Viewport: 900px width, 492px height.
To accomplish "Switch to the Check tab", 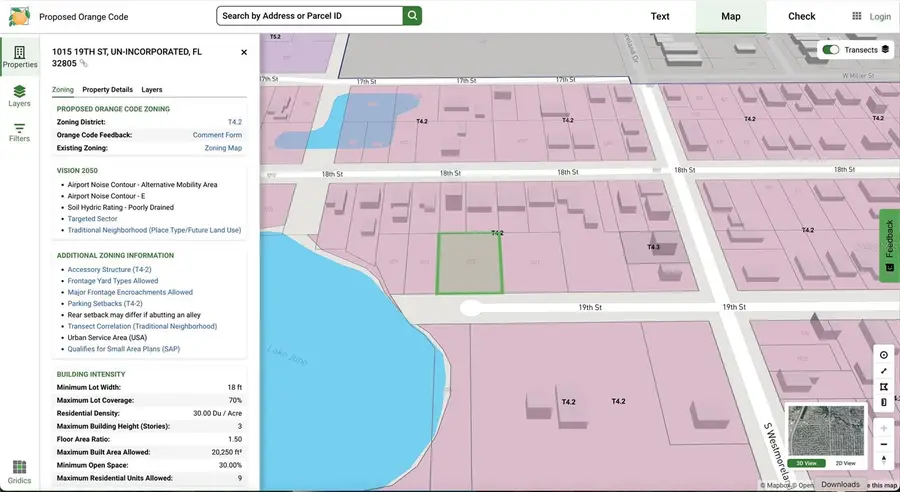I will click(801, 16).
